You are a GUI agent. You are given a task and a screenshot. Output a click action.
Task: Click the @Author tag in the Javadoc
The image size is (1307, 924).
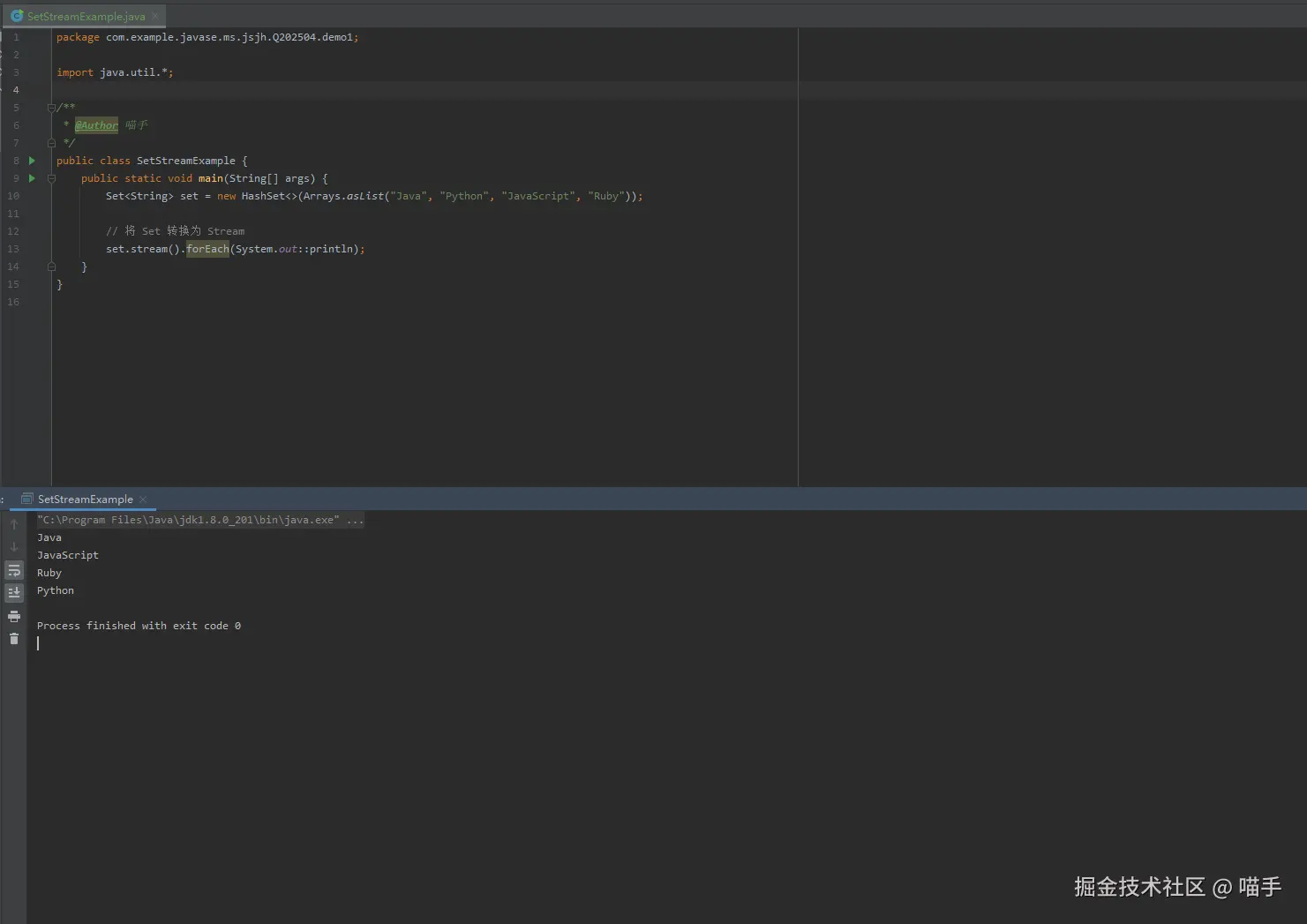(x=96, y=125)
